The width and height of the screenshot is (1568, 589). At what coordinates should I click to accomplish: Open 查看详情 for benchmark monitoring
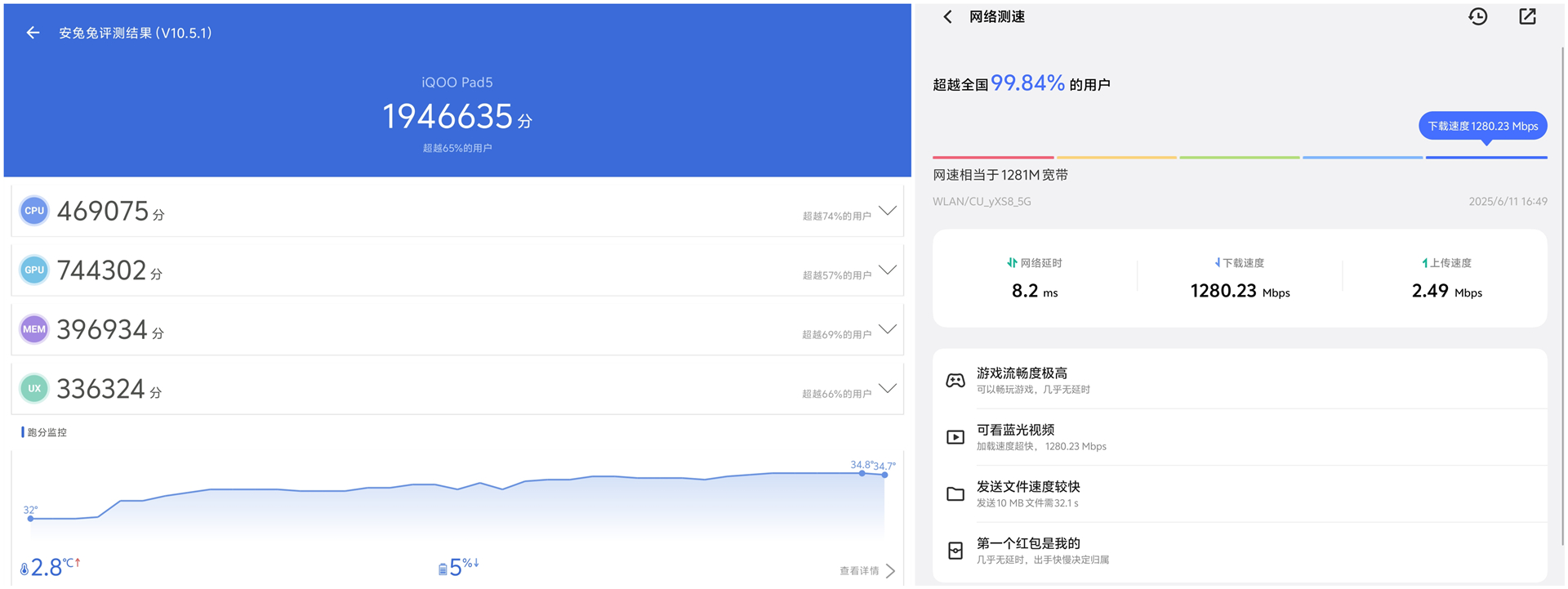(x=867, y=571)
